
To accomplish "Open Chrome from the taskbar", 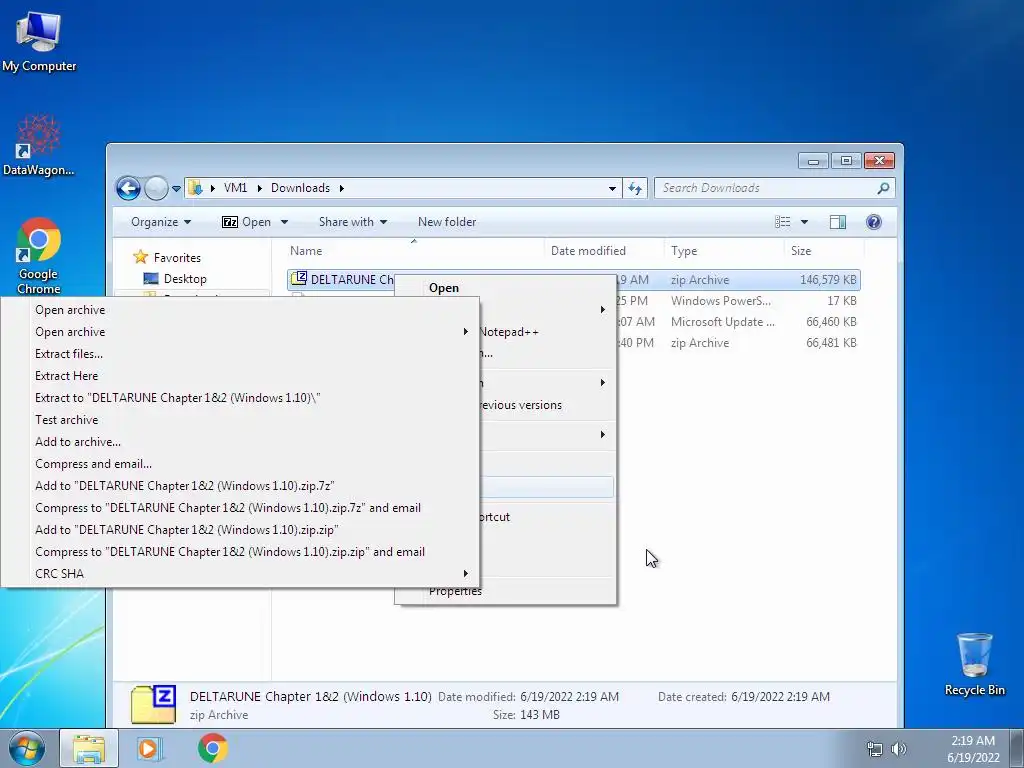I will click(213, 748).
